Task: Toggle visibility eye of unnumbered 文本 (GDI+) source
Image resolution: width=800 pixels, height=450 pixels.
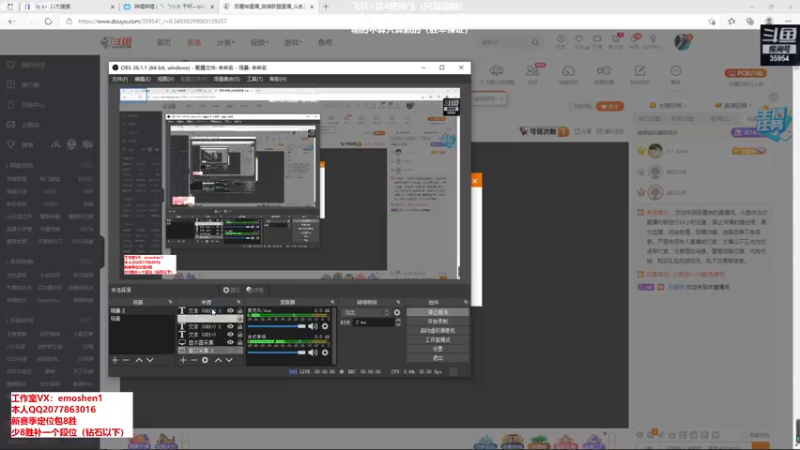Action: pyautogui.click(x=230, y=335)
